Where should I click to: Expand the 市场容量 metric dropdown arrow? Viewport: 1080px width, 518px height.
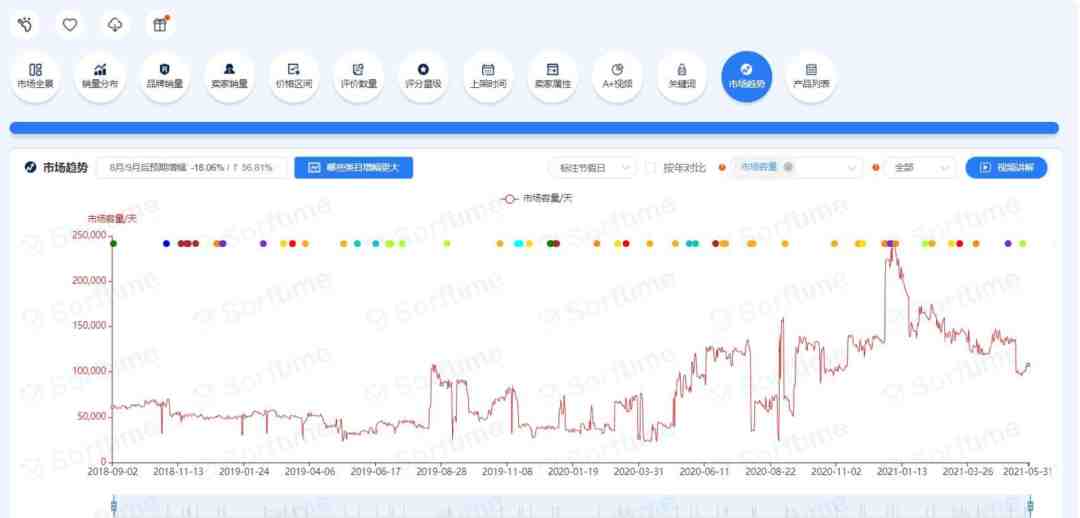[x=852, y=167]
